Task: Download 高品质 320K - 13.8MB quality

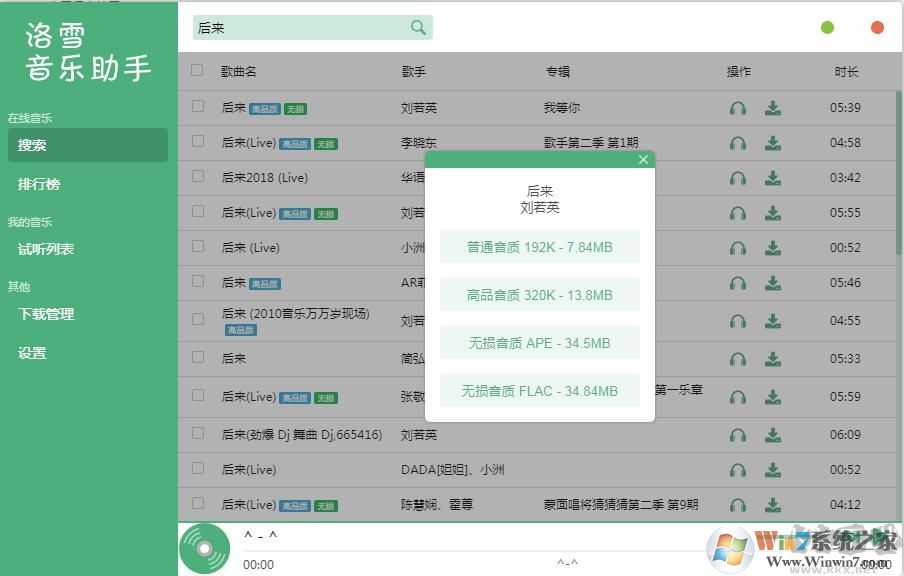Action: pyautogui.click(x=539, y=294)
